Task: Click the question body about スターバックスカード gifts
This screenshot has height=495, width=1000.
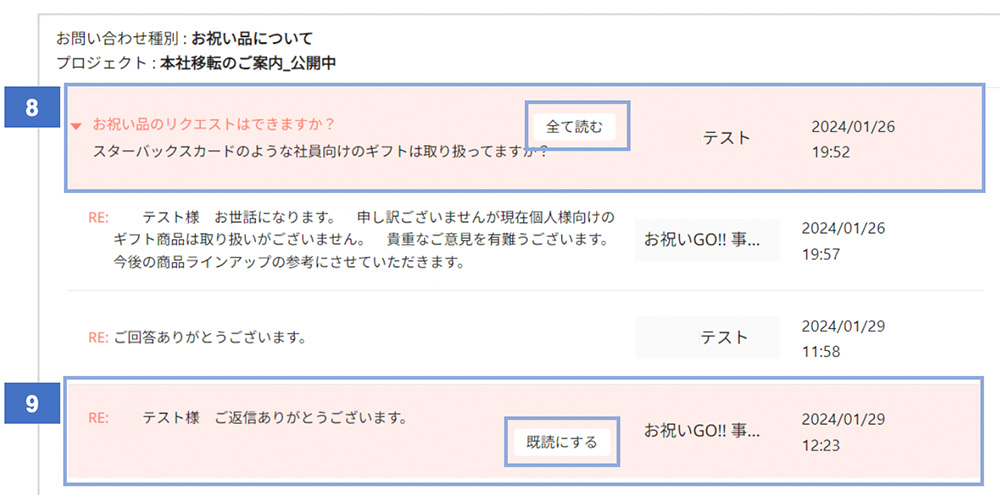Action: tap(320, 152)
